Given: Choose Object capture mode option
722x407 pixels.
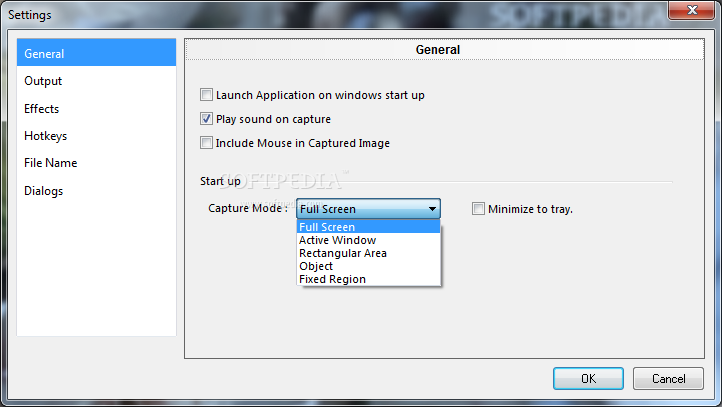Looking at the screenshot, I should (368, 266).
